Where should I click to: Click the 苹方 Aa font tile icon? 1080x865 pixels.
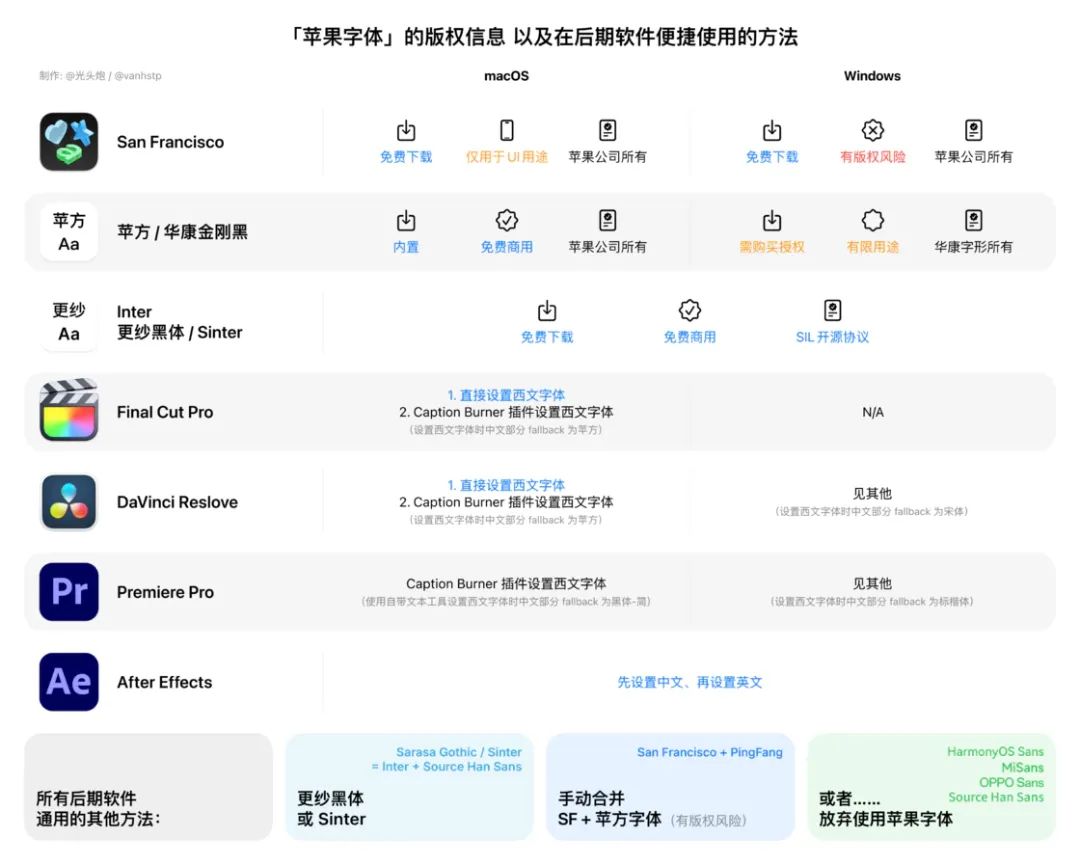pyautogui.click(x=69, y=232)
